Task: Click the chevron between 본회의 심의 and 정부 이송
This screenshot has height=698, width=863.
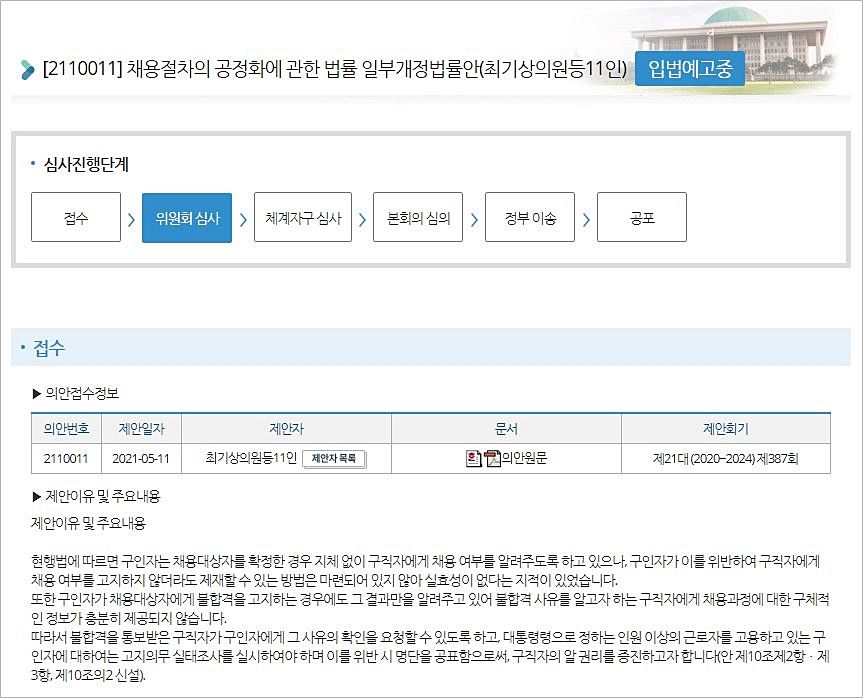Action: tap(474, 220)
